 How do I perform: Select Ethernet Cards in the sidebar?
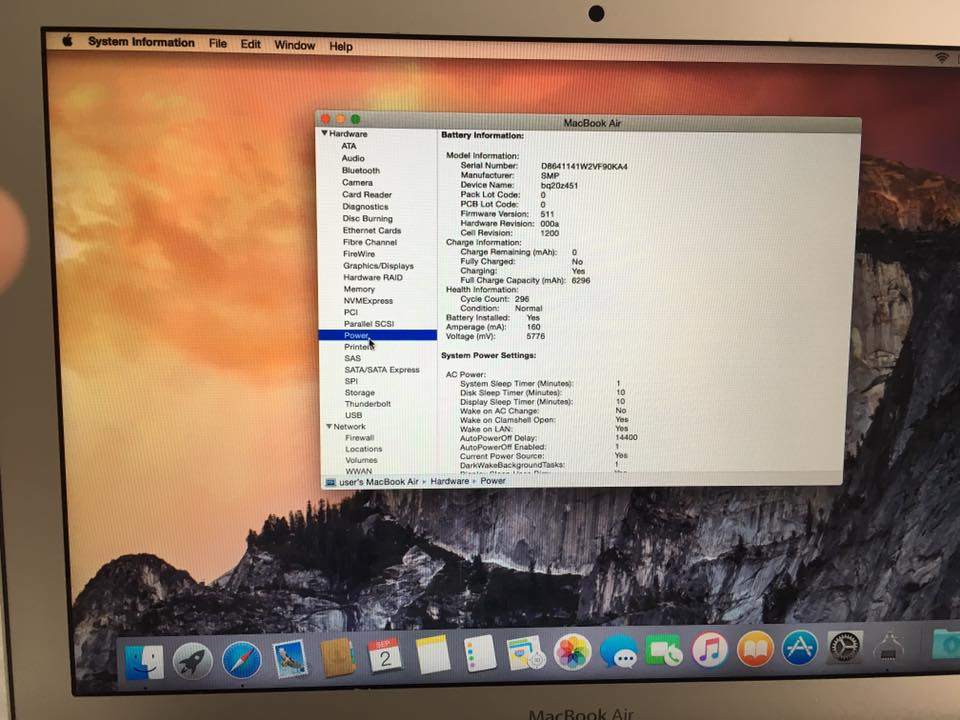click(372, 230)
